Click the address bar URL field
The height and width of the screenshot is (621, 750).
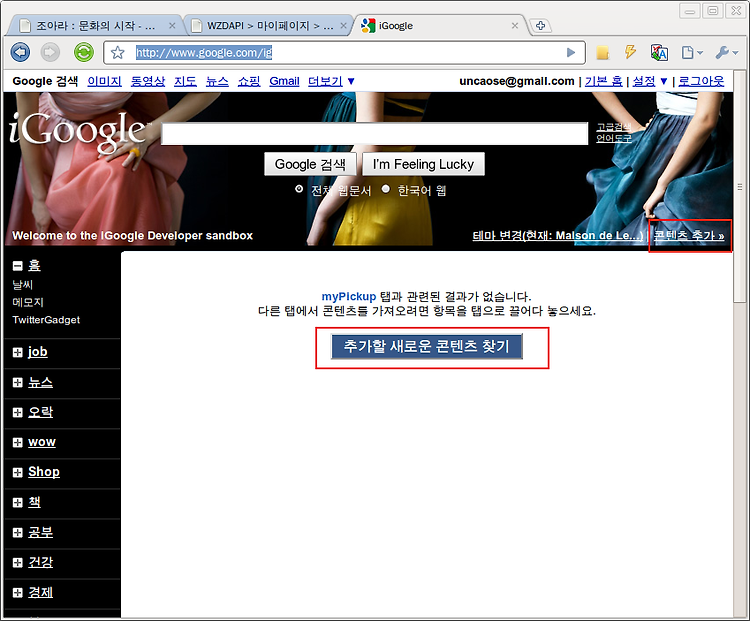(x=344, y=53)
